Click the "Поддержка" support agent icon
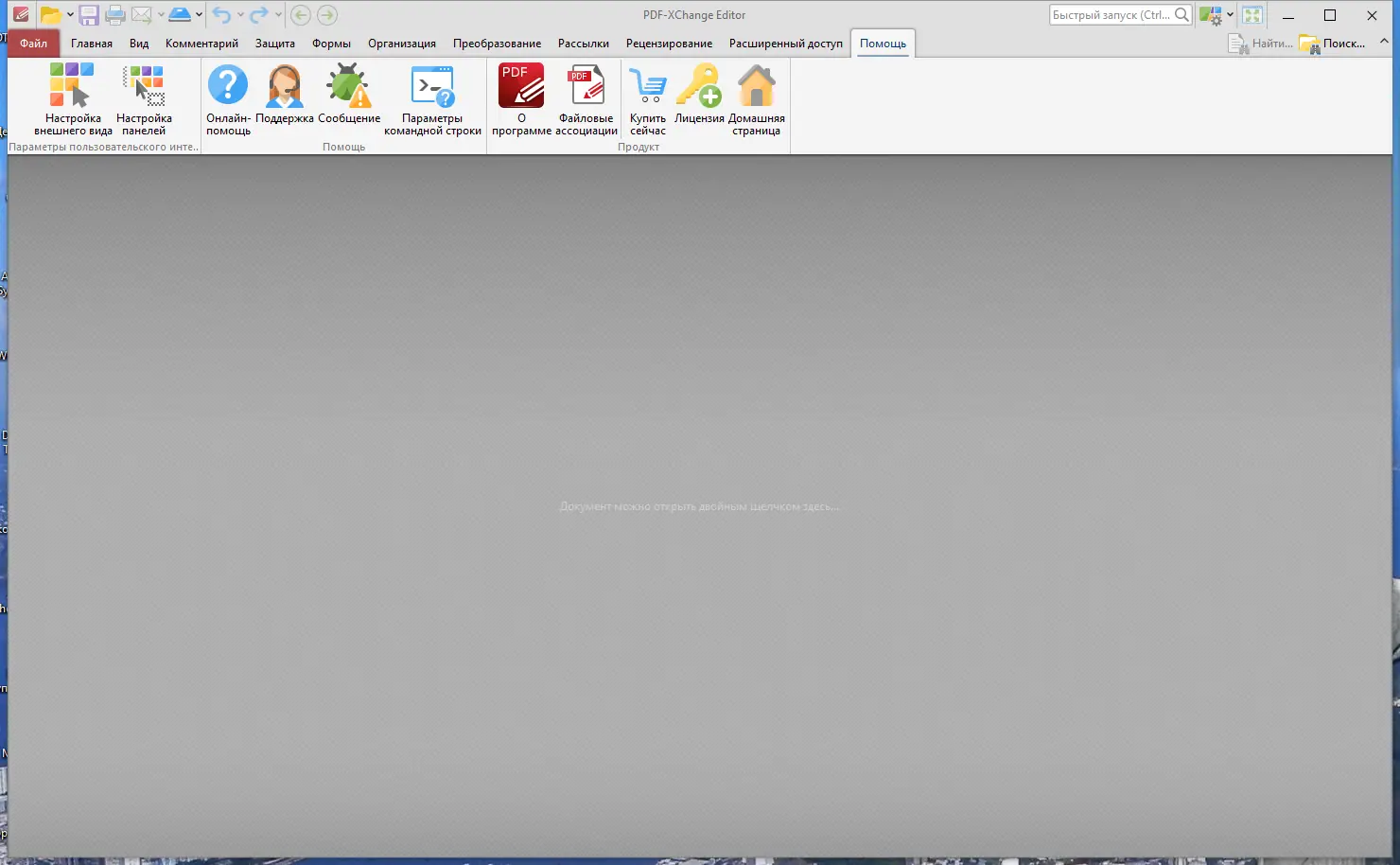 coord(285,95)
